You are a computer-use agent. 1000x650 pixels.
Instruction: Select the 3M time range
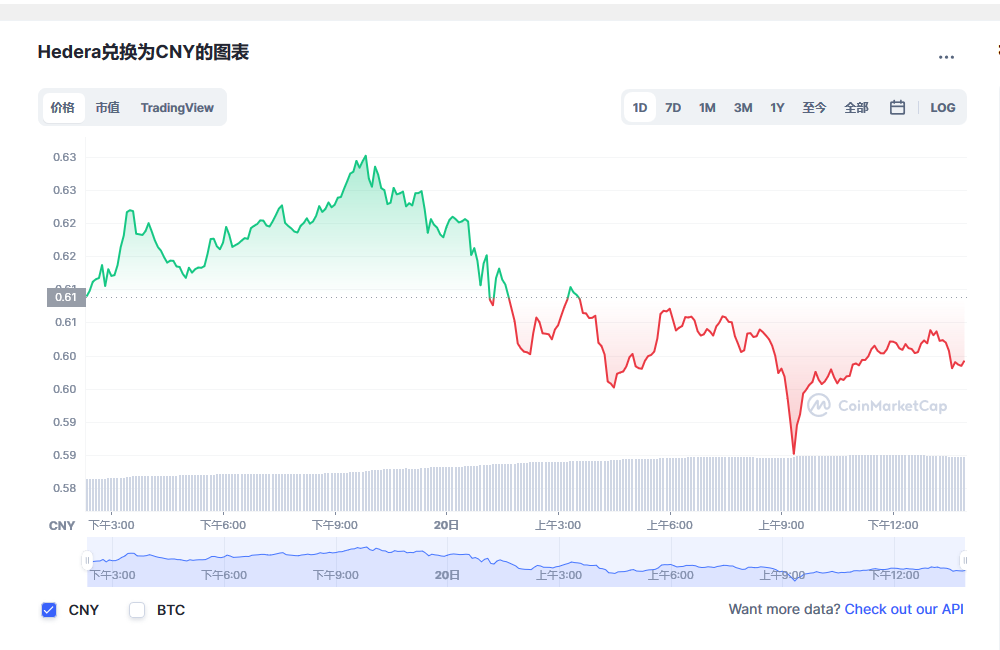point(743,108)
